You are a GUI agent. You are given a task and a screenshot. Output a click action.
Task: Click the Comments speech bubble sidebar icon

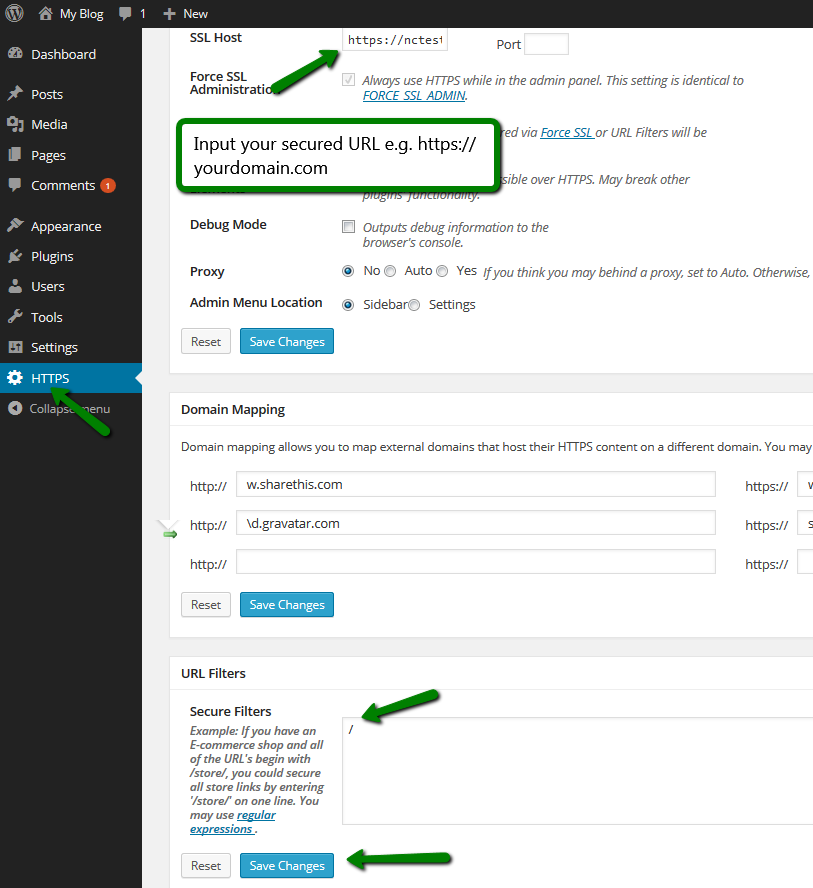pyautogui.click(x=15, y=185)
